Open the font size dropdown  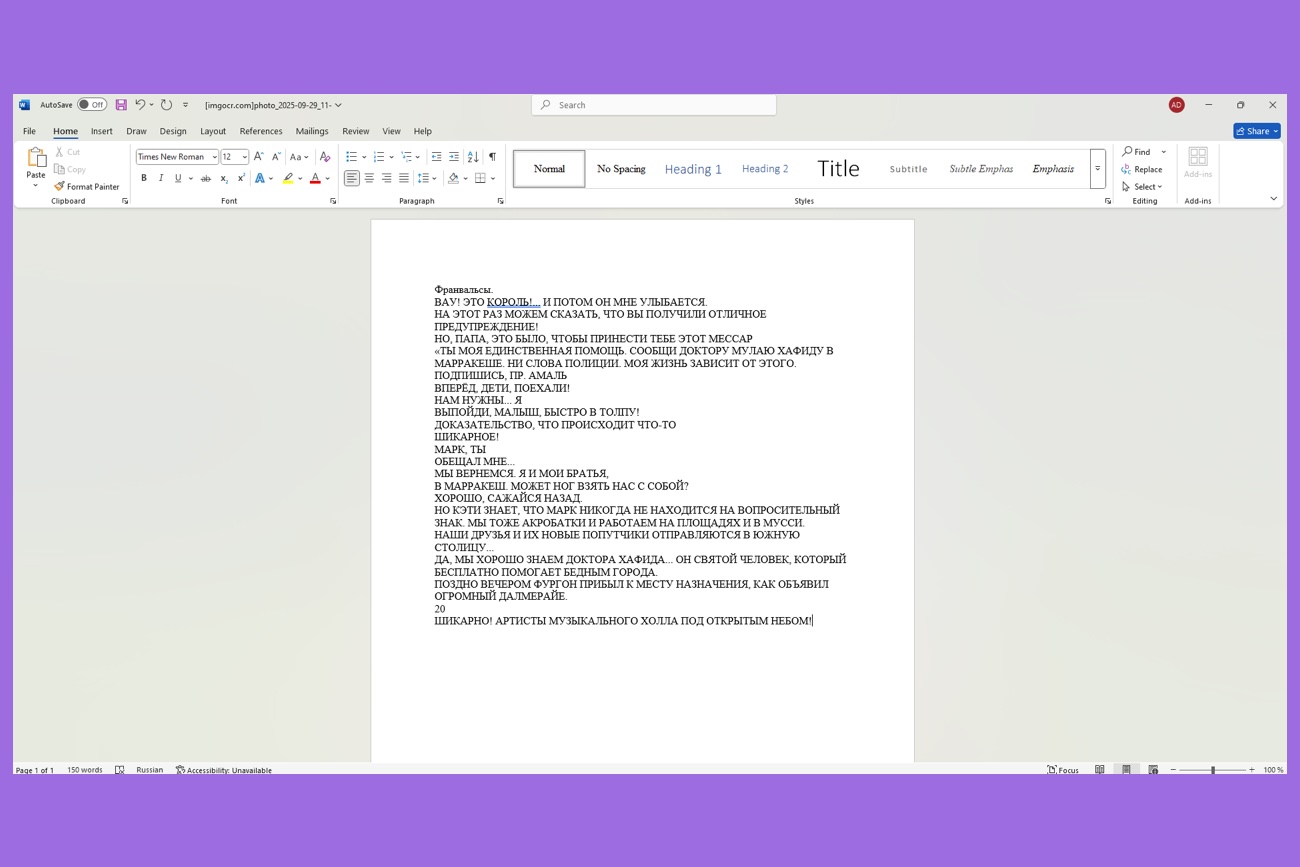coord(244,157)
